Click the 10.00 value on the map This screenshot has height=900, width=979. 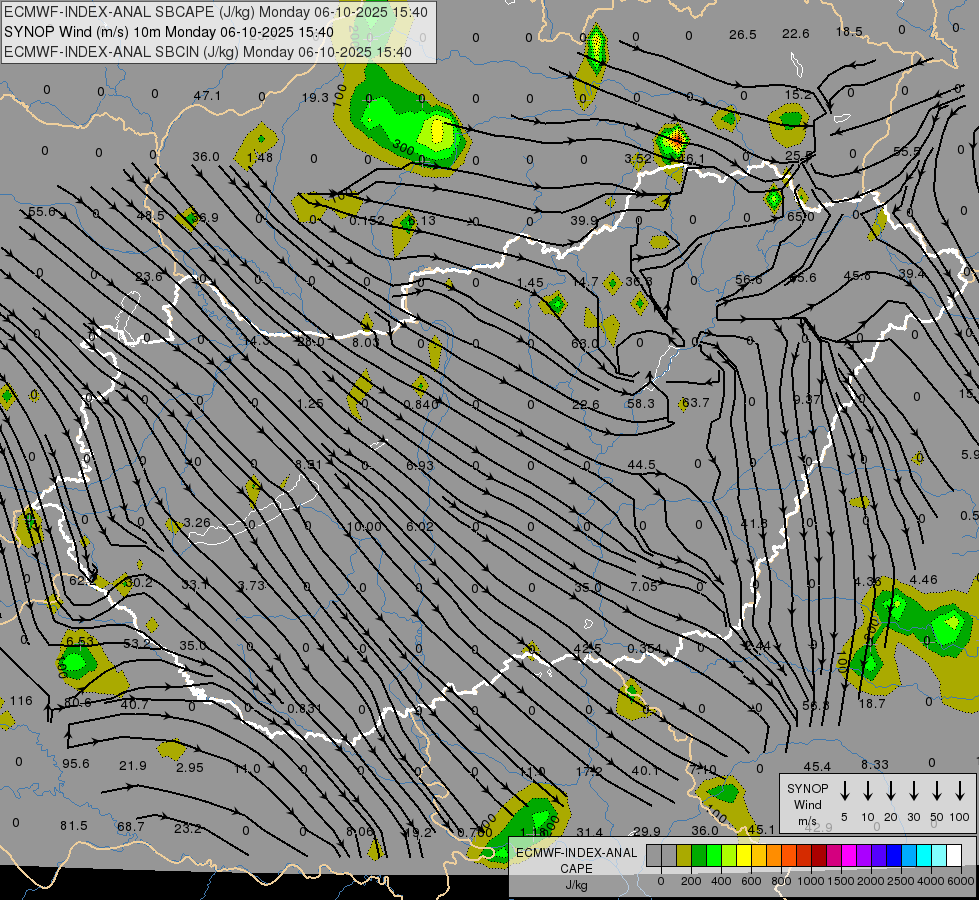(364, 527)
